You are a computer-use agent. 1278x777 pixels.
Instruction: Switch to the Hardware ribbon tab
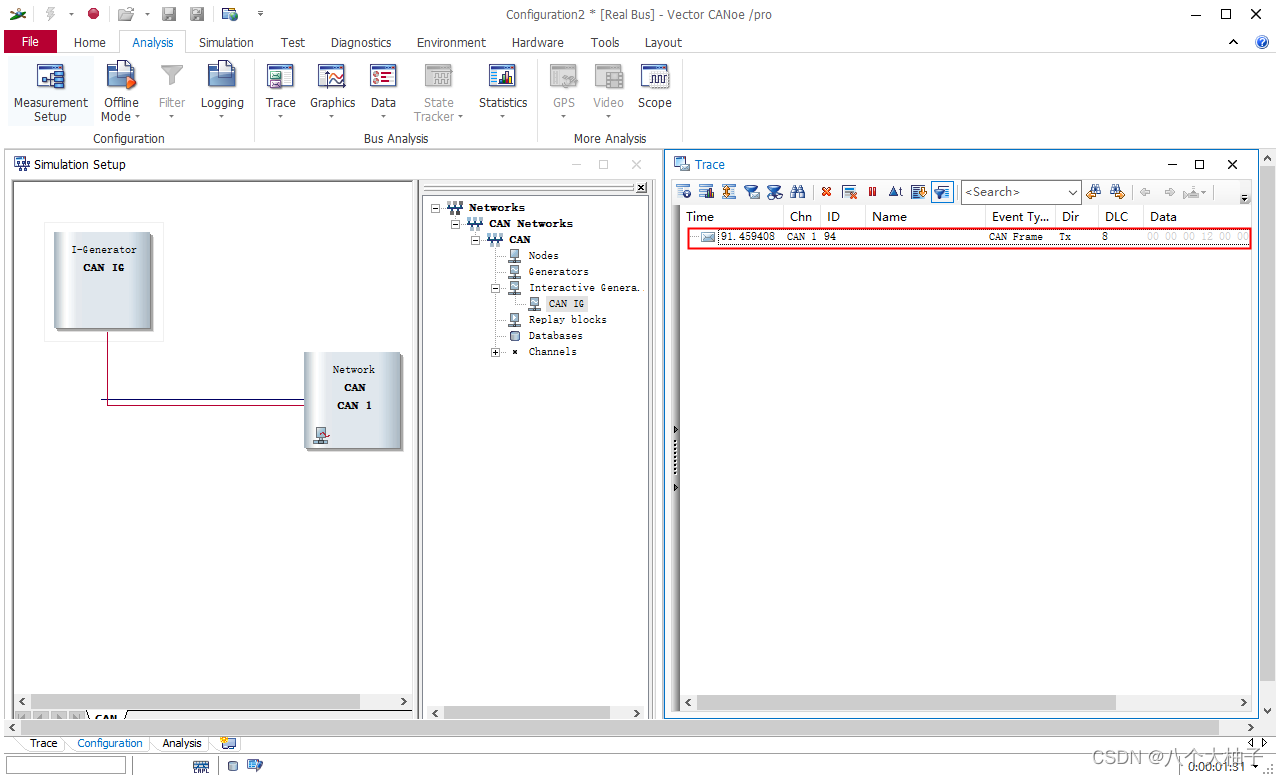click(x=537, y=42)
